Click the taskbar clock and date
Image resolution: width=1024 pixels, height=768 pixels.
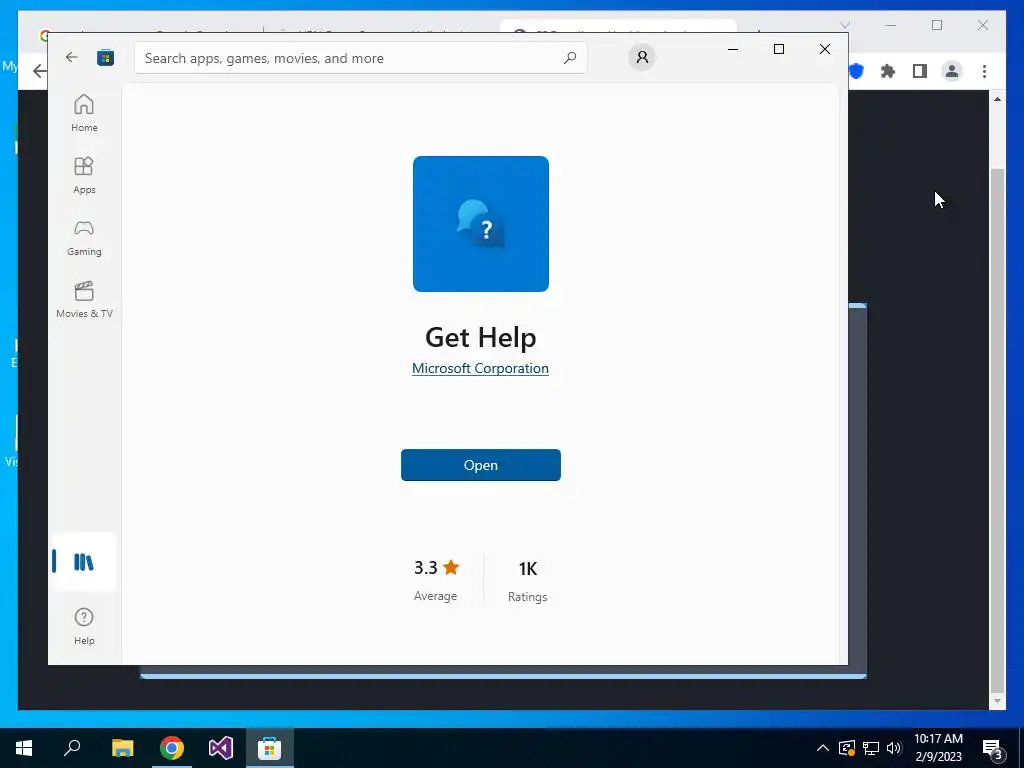tap(938, 748)
